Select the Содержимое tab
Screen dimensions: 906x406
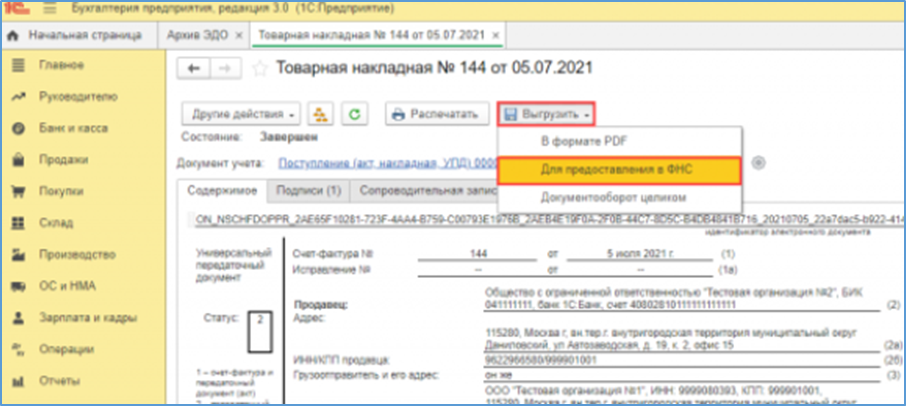pos(222,191)
